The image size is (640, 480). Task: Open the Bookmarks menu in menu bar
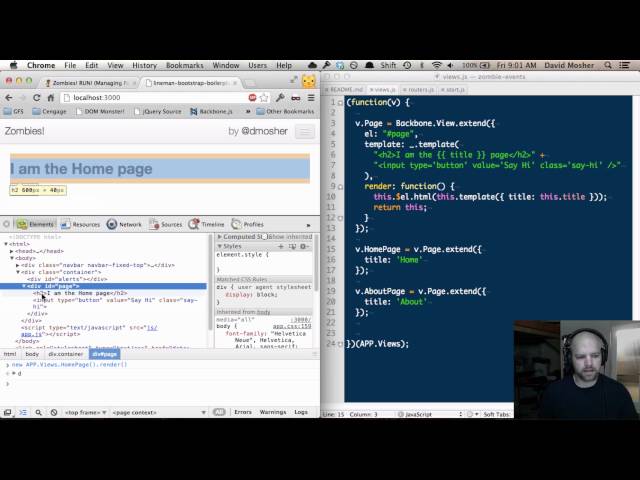[184, 65]
